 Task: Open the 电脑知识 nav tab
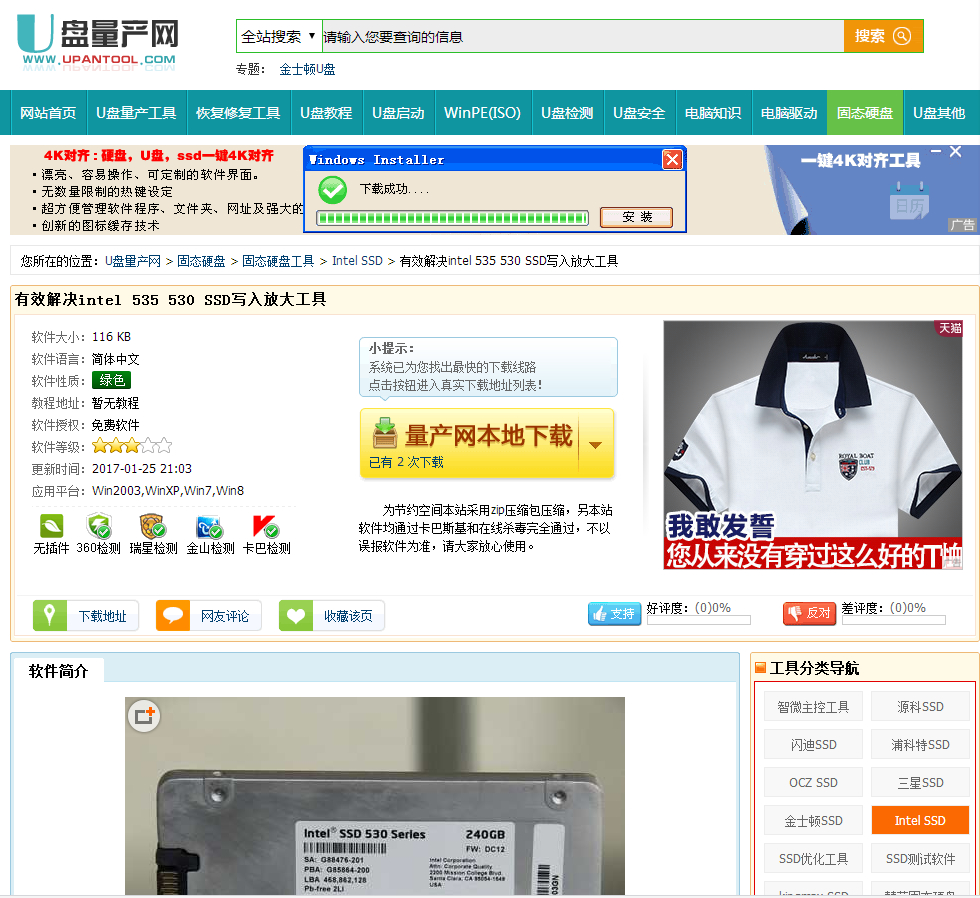coord(713,113)
